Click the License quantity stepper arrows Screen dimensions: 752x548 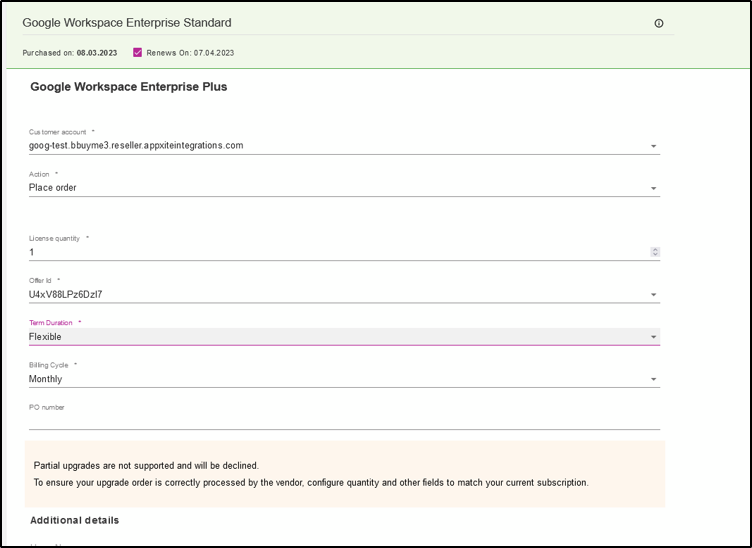coord(655,252)
